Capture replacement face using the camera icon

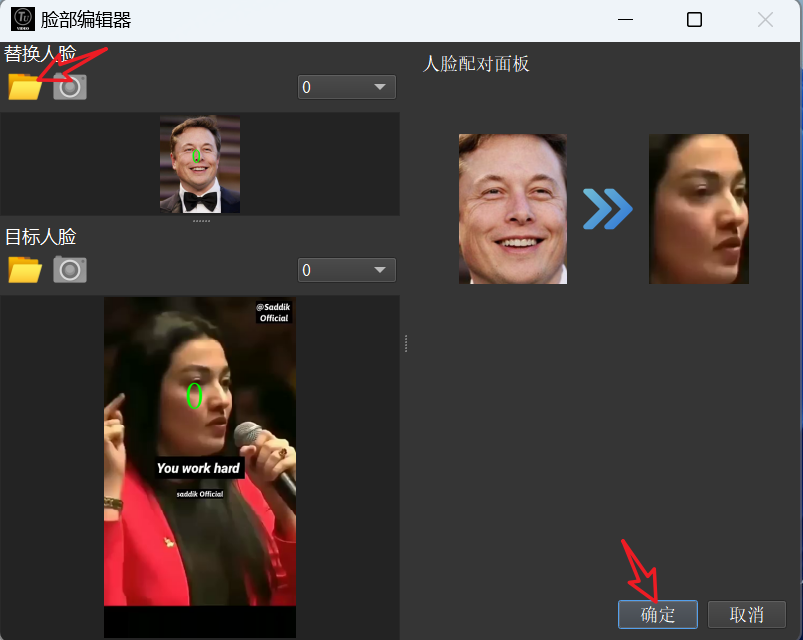(x=68, y=87)
